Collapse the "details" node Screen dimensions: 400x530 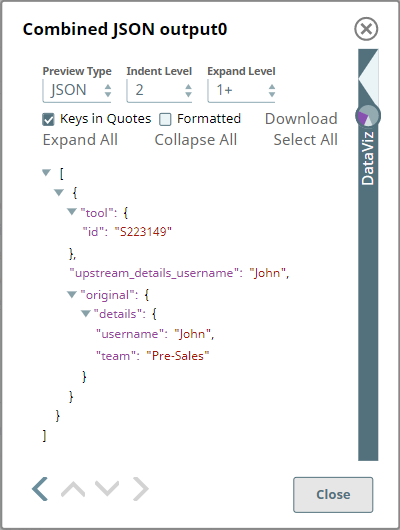[86, 314]
